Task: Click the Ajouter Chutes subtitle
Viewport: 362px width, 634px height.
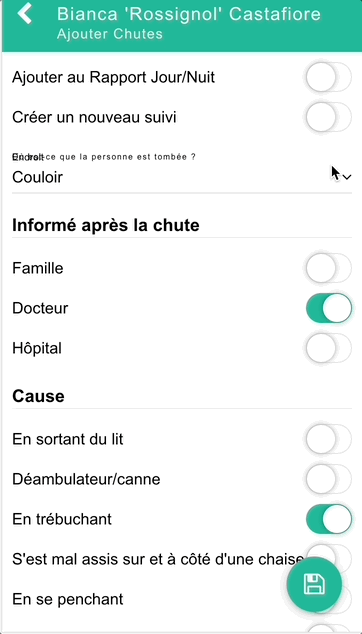Action: tap(110, 34)
